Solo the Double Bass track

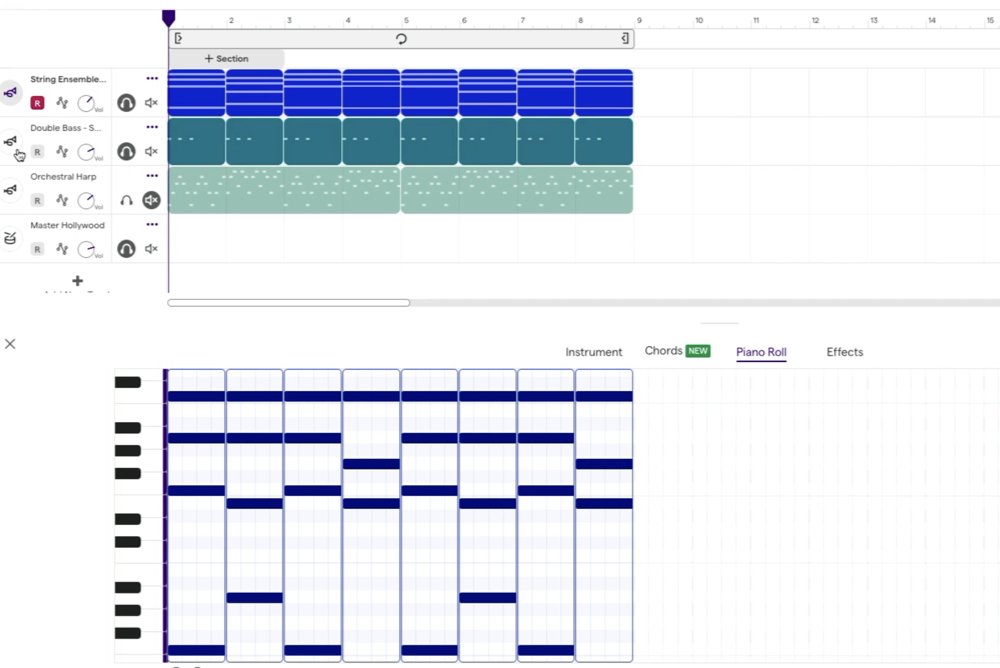tap(126, 152)
